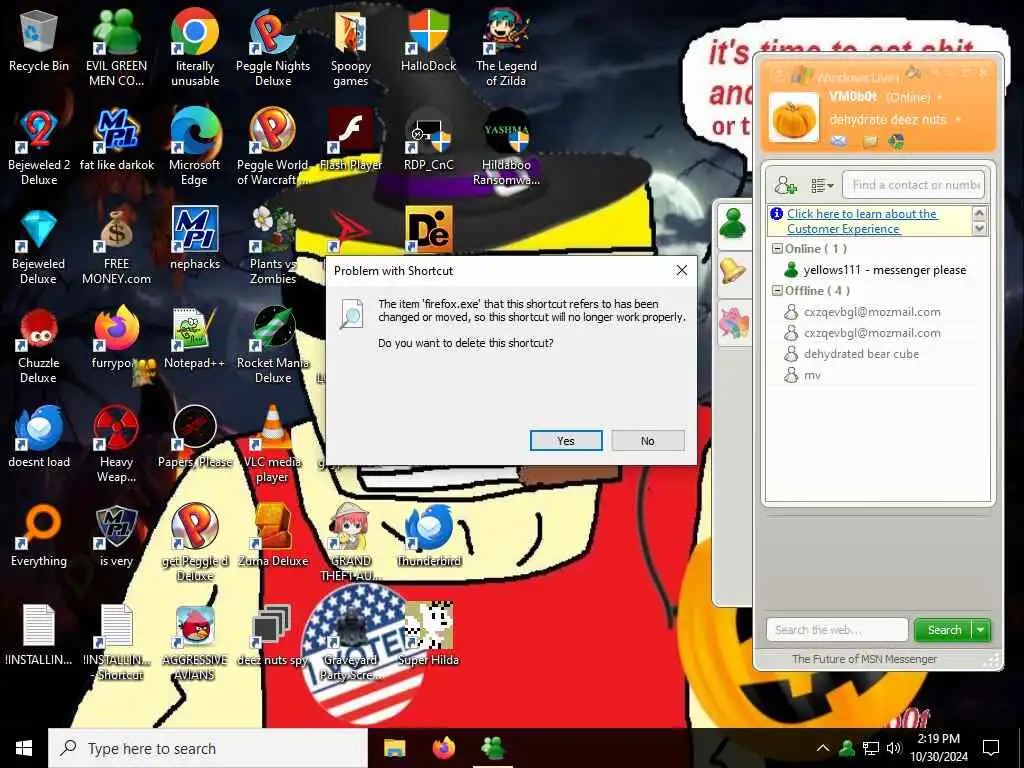Open File Explorer from the taskbar
This screenshot has width=1024, height=768.
(394, 748)
